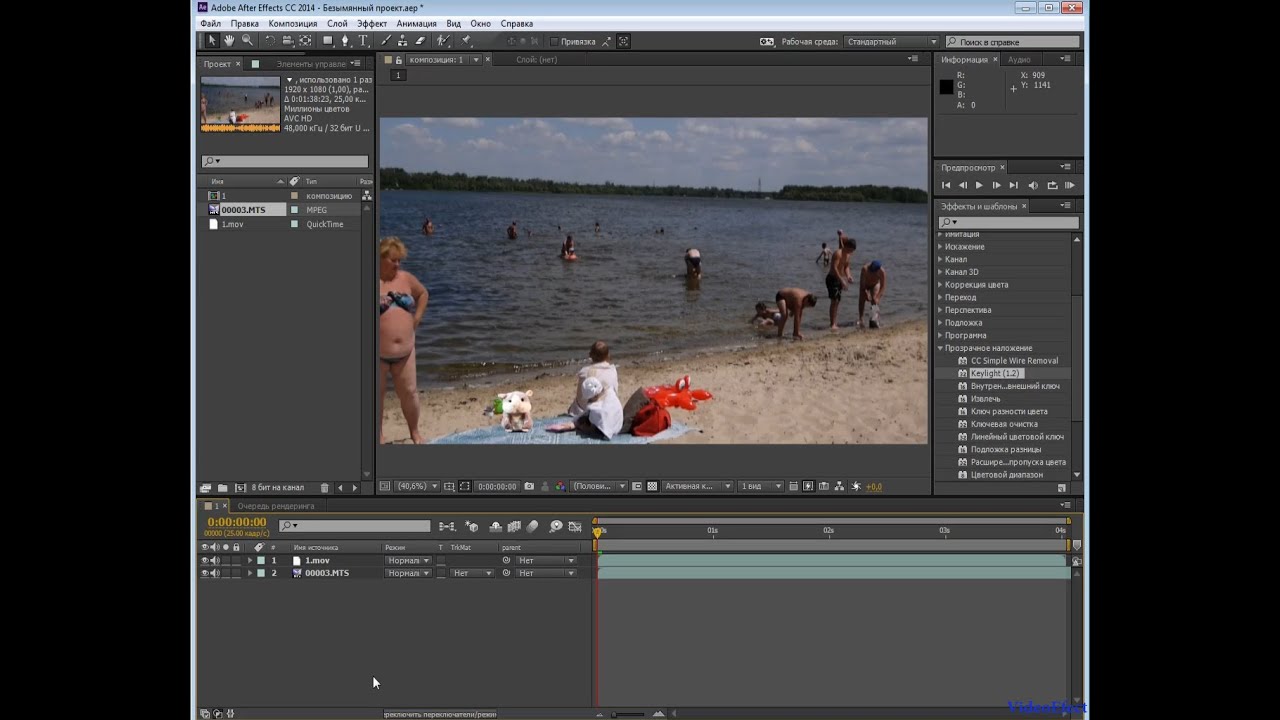
Task: Open the 1 вид view layout dropdown
Action: tap(761, 486)
